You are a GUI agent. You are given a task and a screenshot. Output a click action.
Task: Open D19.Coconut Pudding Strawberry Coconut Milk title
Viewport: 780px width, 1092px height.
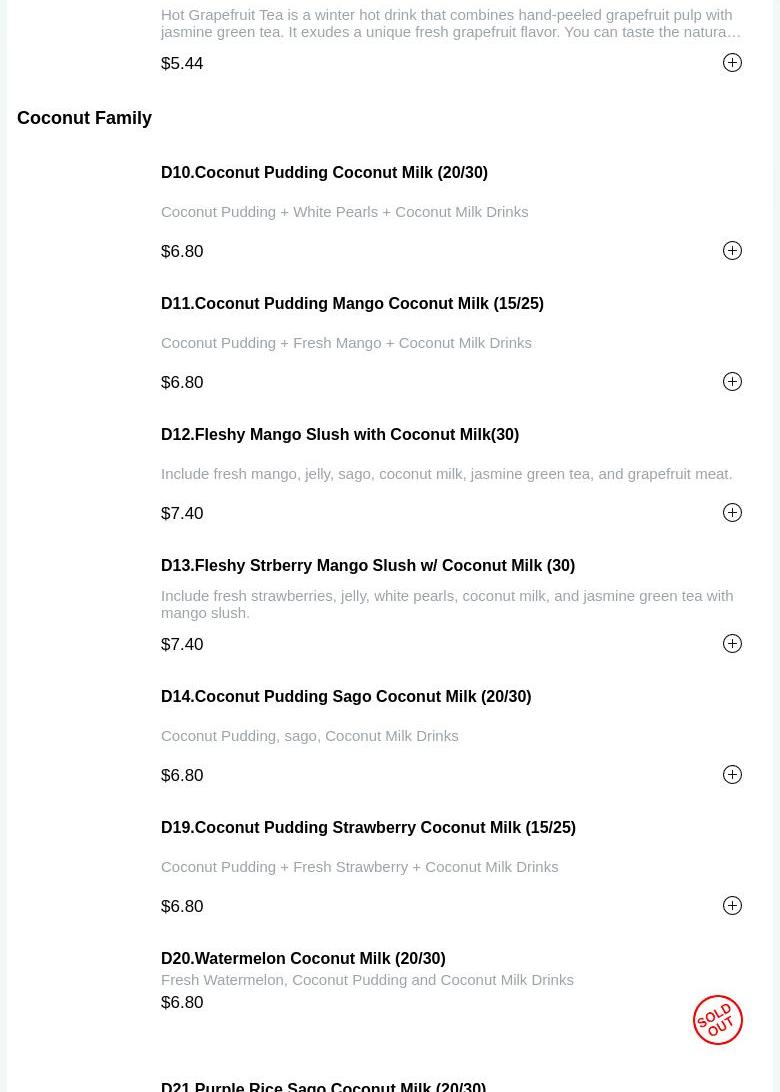pyautogui.click(x=368, y=827)
